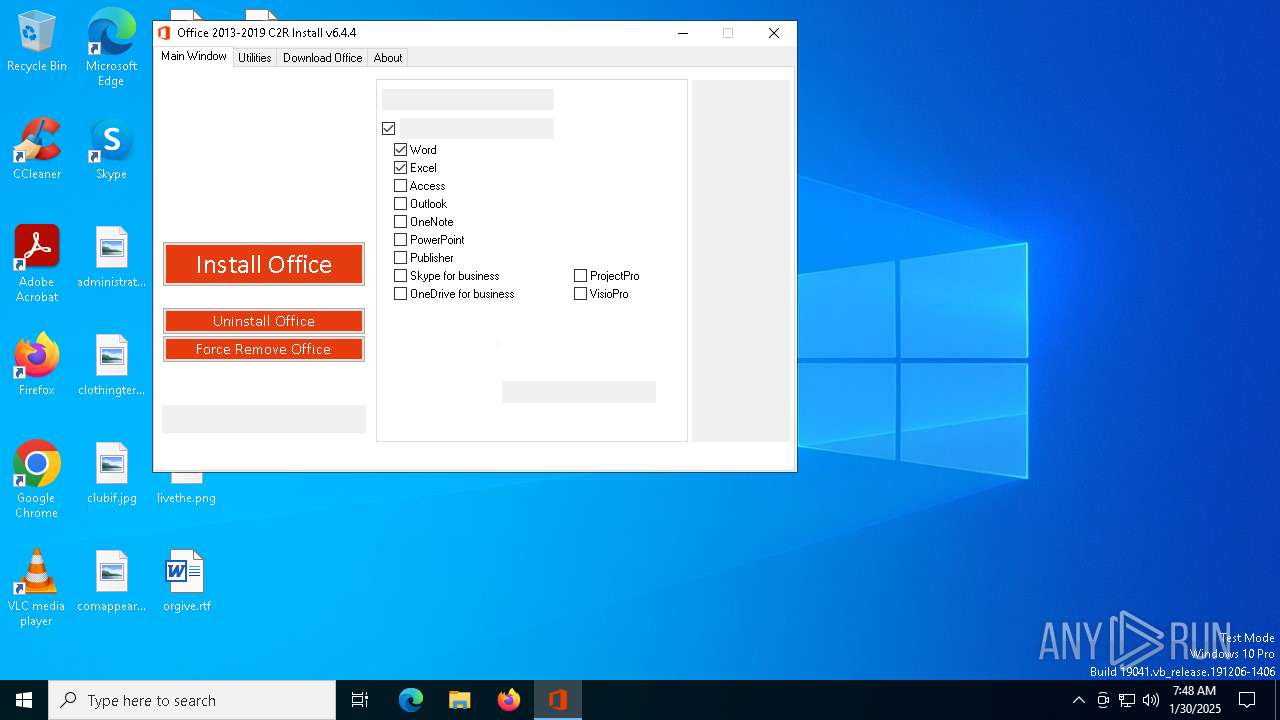Viewport: 1280px width, 720px height.
Task: Open the orgive.rtf Word document
Action: [186, 581]
